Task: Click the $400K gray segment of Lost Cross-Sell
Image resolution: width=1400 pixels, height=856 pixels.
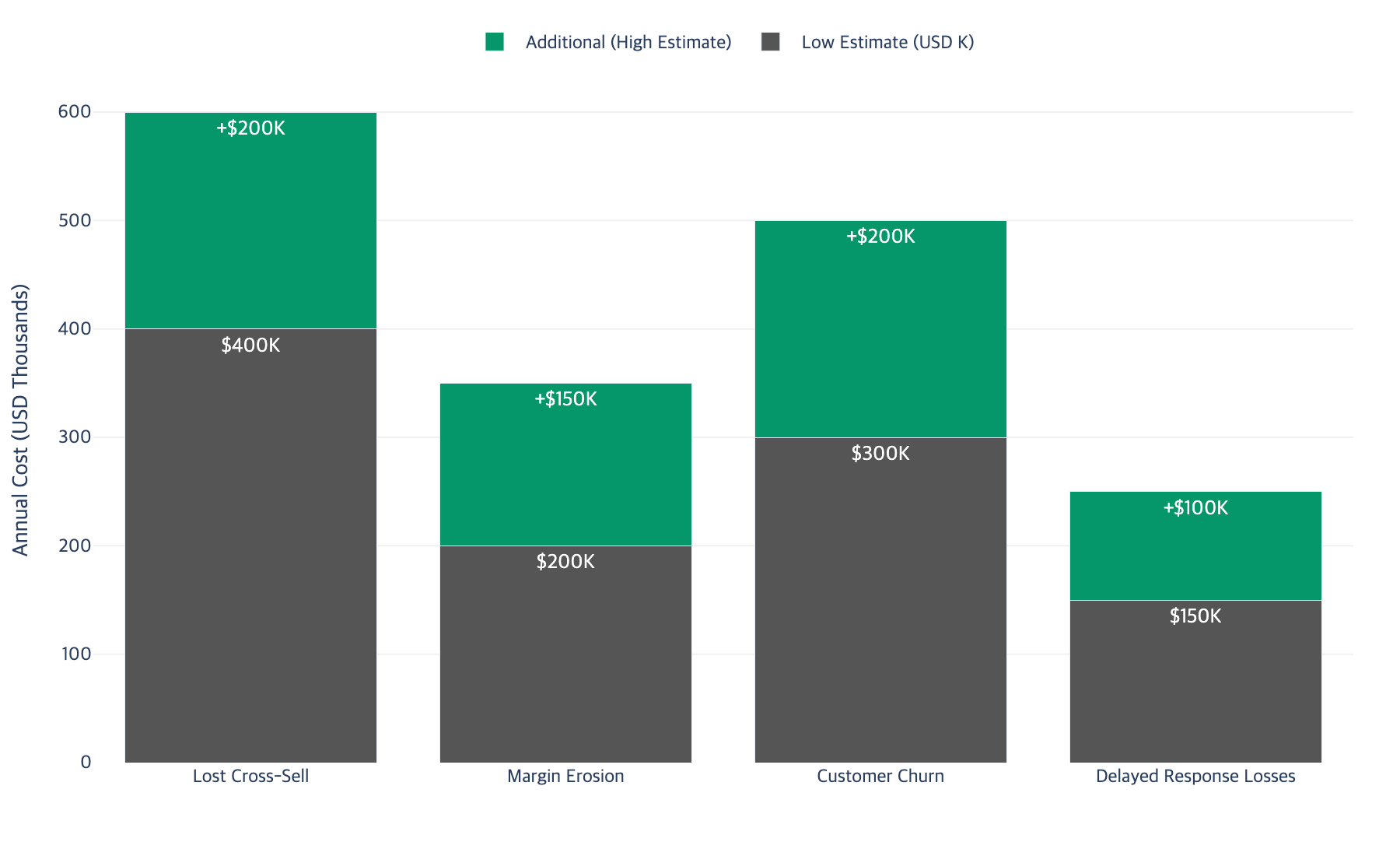Action: 250,546
